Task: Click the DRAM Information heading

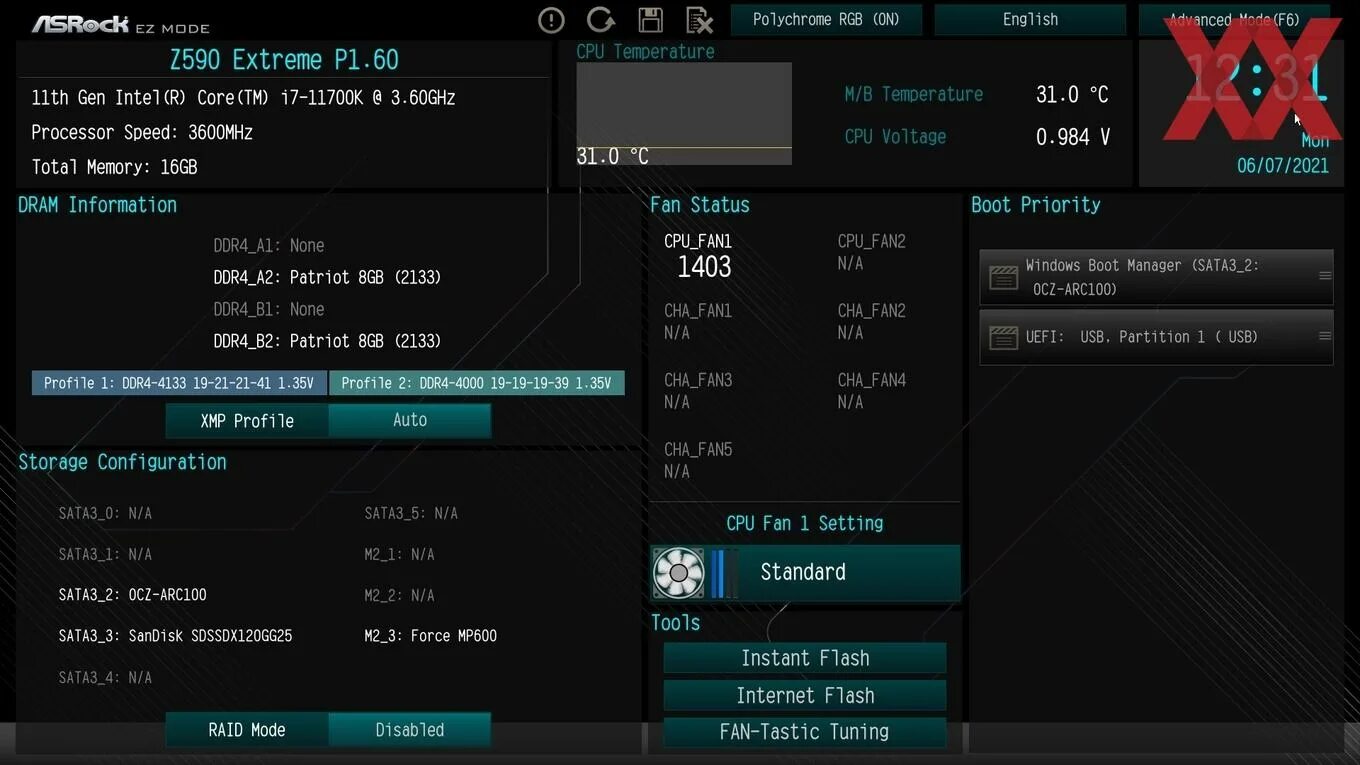Action: (x=97, y=205)
